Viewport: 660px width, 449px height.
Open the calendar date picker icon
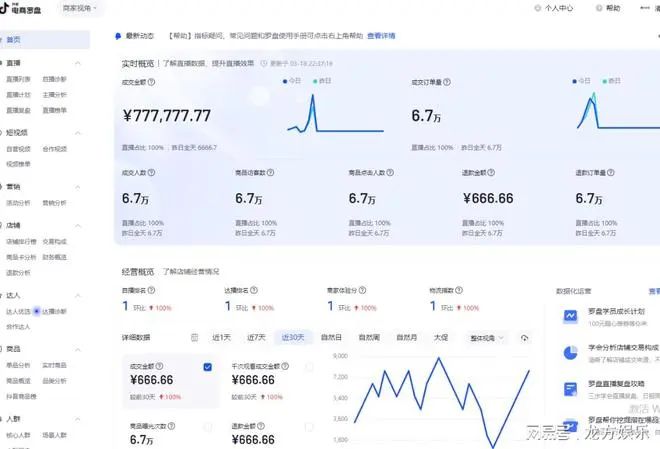tap(194, 337)
